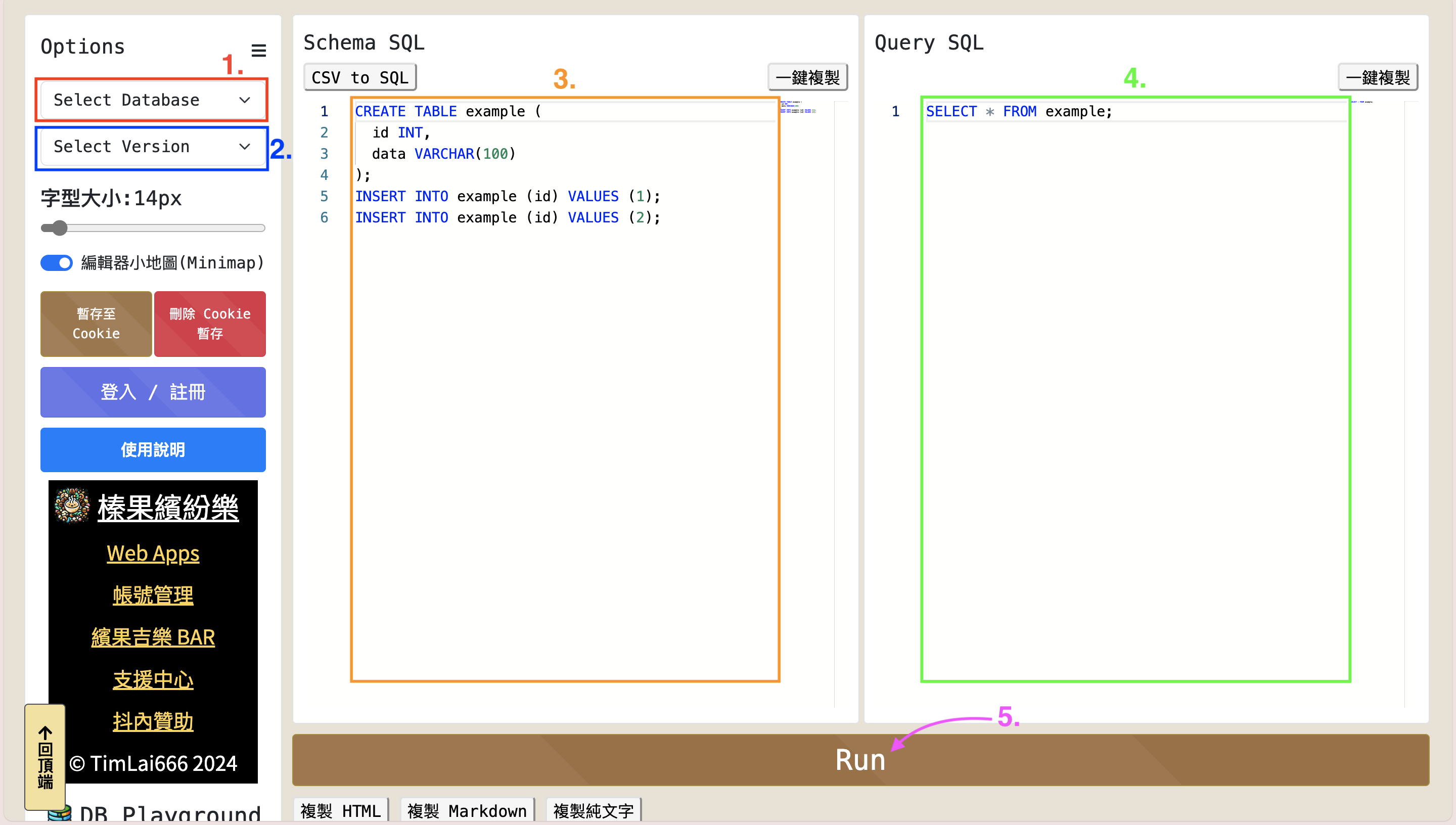1456x825 pixels.
Task: Click the 榛果繽紛樂 logo image
Action: coord(72,506)
